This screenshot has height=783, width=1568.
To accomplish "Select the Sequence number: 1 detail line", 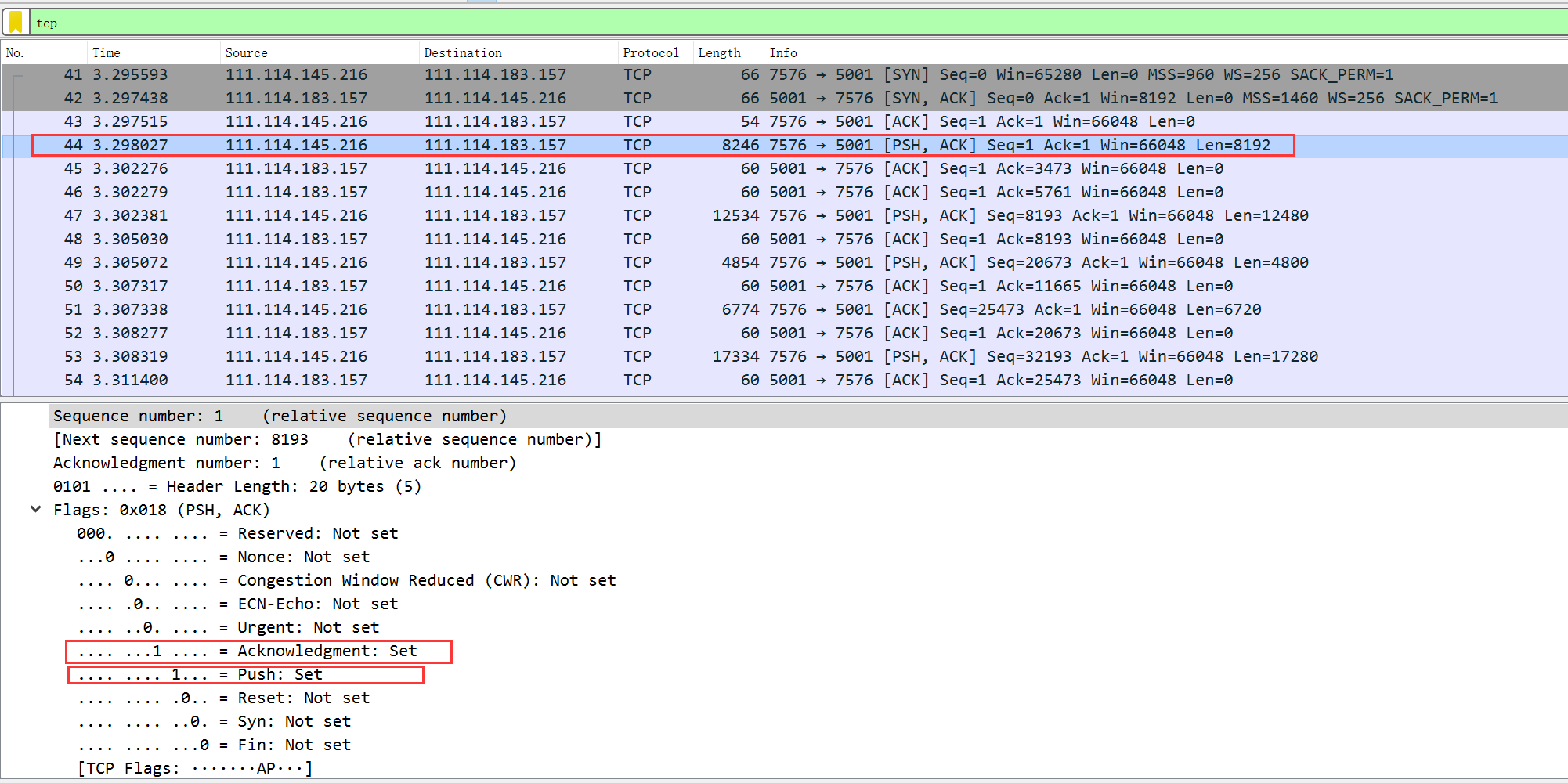I will 280,416.
